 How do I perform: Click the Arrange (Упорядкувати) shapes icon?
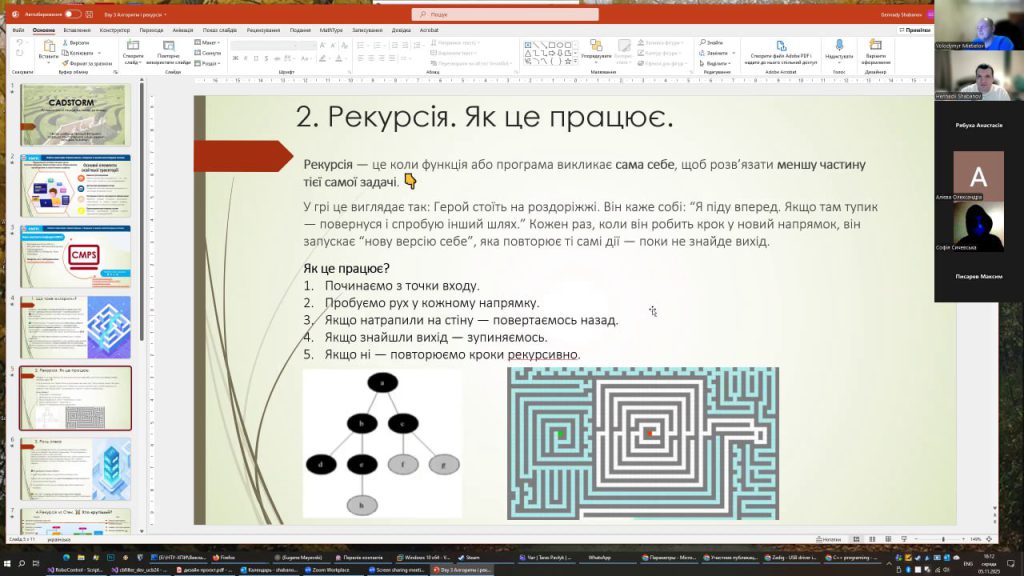pos(597,49)
